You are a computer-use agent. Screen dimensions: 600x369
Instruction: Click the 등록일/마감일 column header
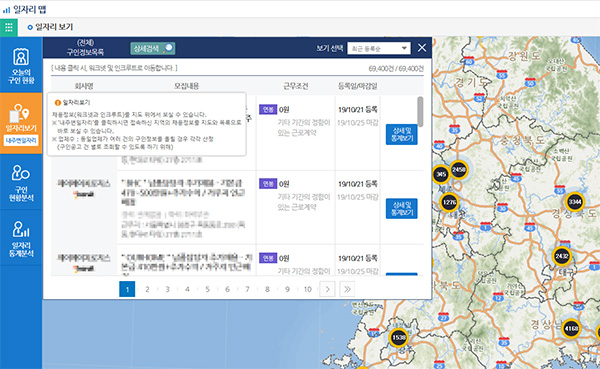(x=357, y=86)
